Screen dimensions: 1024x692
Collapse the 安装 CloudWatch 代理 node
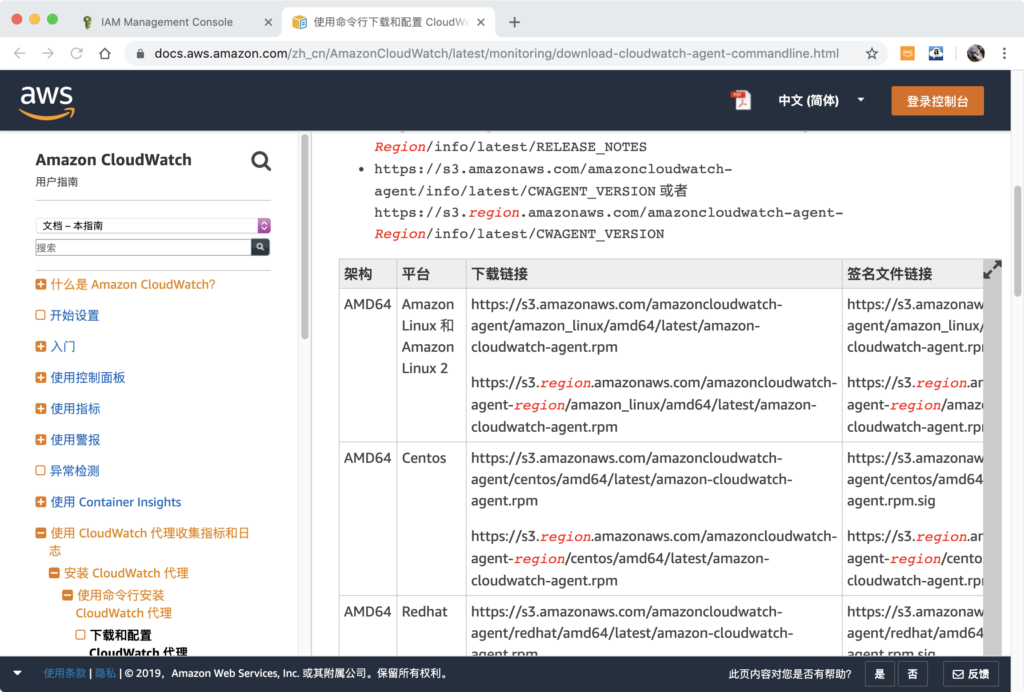(x=54, y=573)
